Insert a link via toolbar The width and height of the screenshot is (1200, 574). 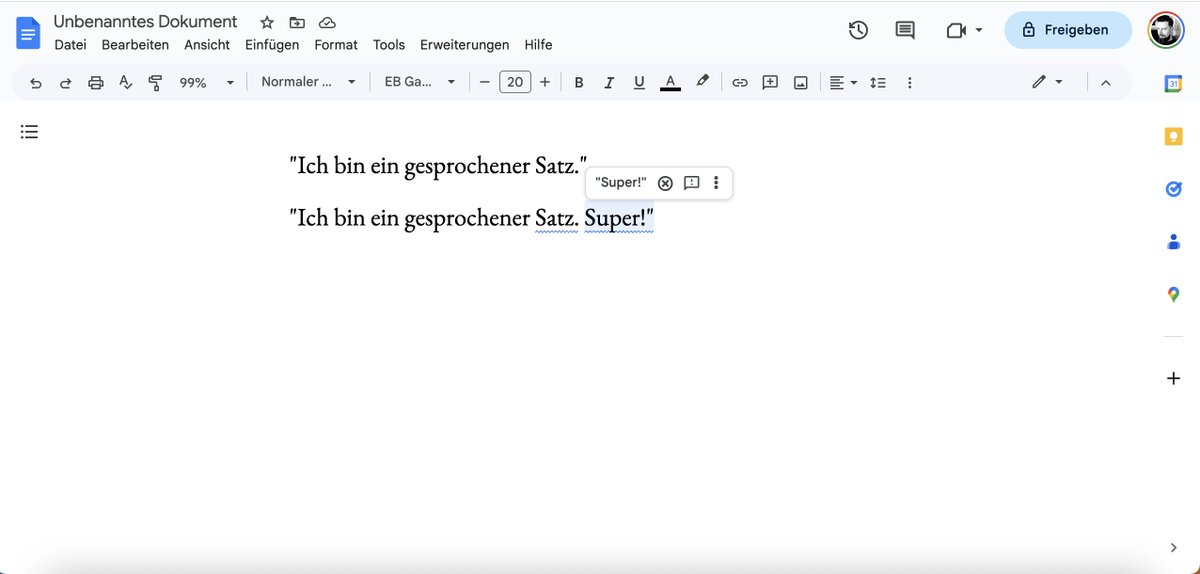(740, 83)
